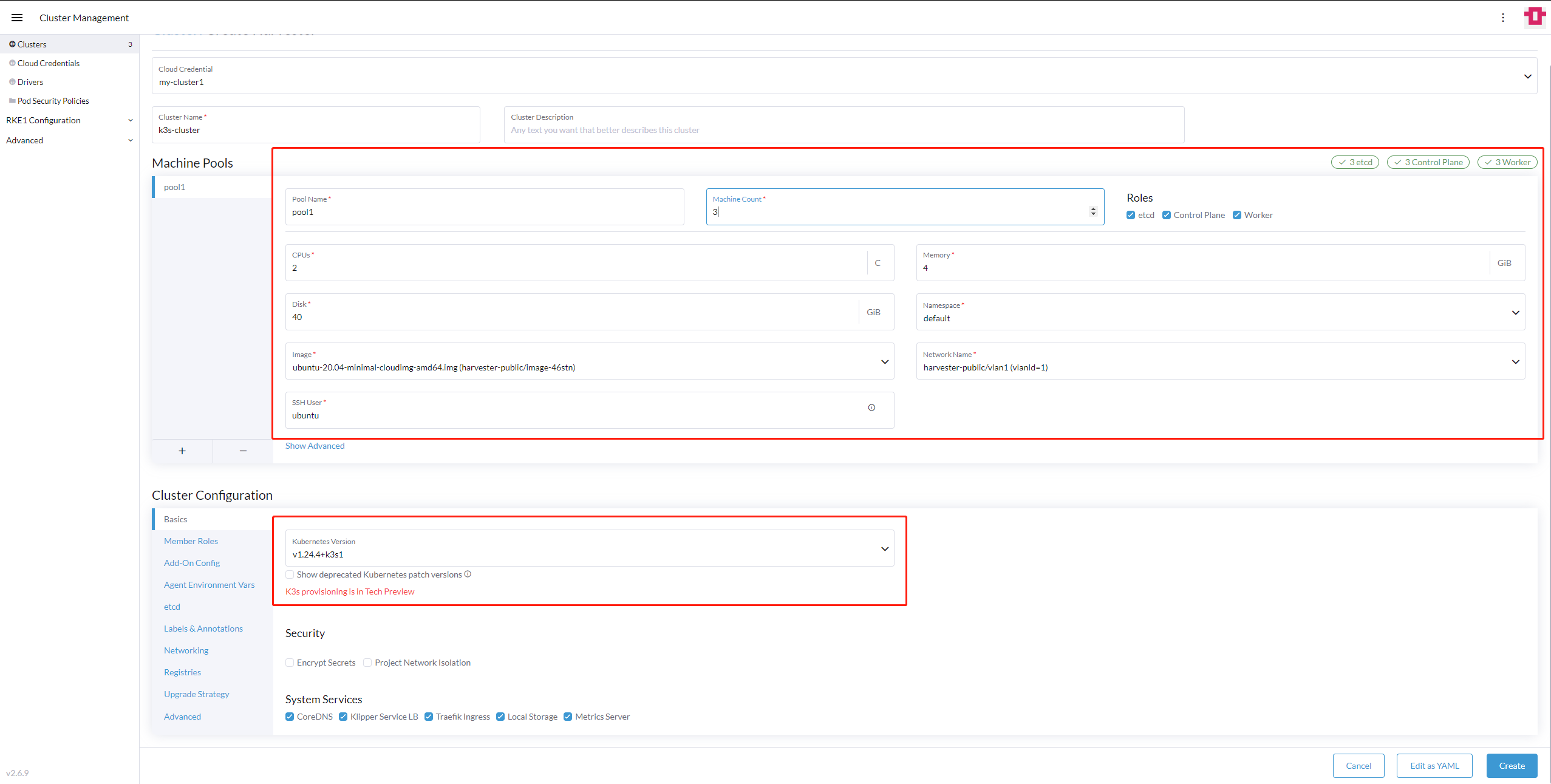Click the 3 etcd status badge

coord(1355,162)
